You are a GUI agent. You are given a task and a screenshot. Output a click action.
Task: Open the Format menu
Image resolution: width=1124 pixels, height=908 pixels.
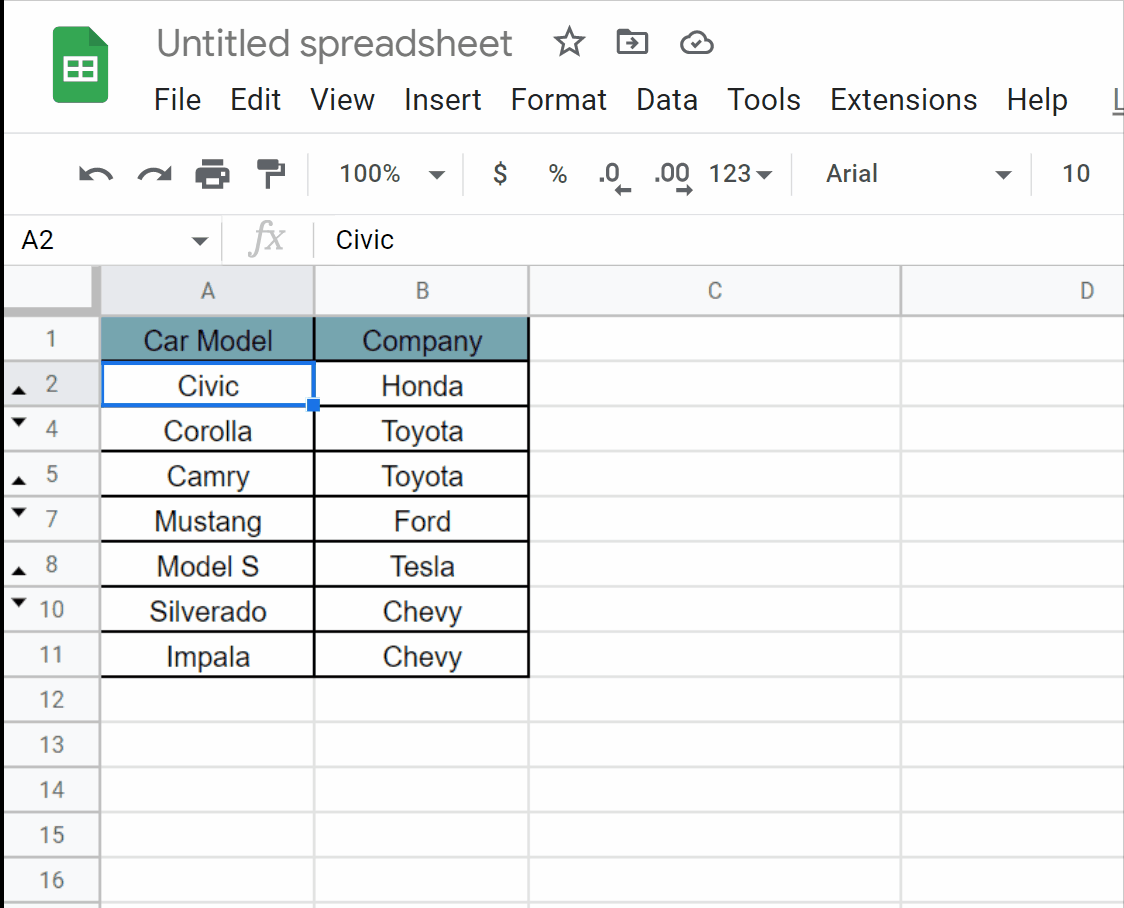click(x=558, y=99)
